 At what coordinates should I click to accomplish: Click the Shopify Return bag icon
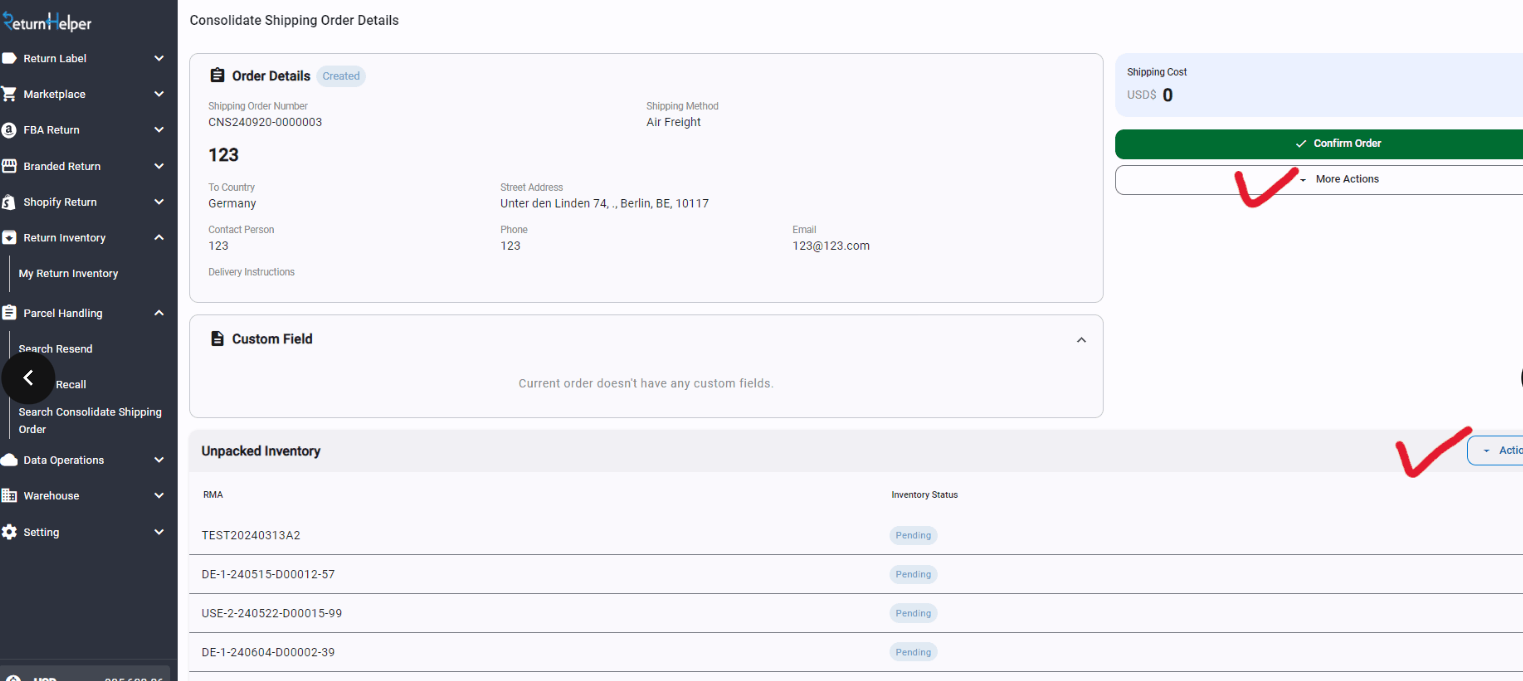point(10,202)
